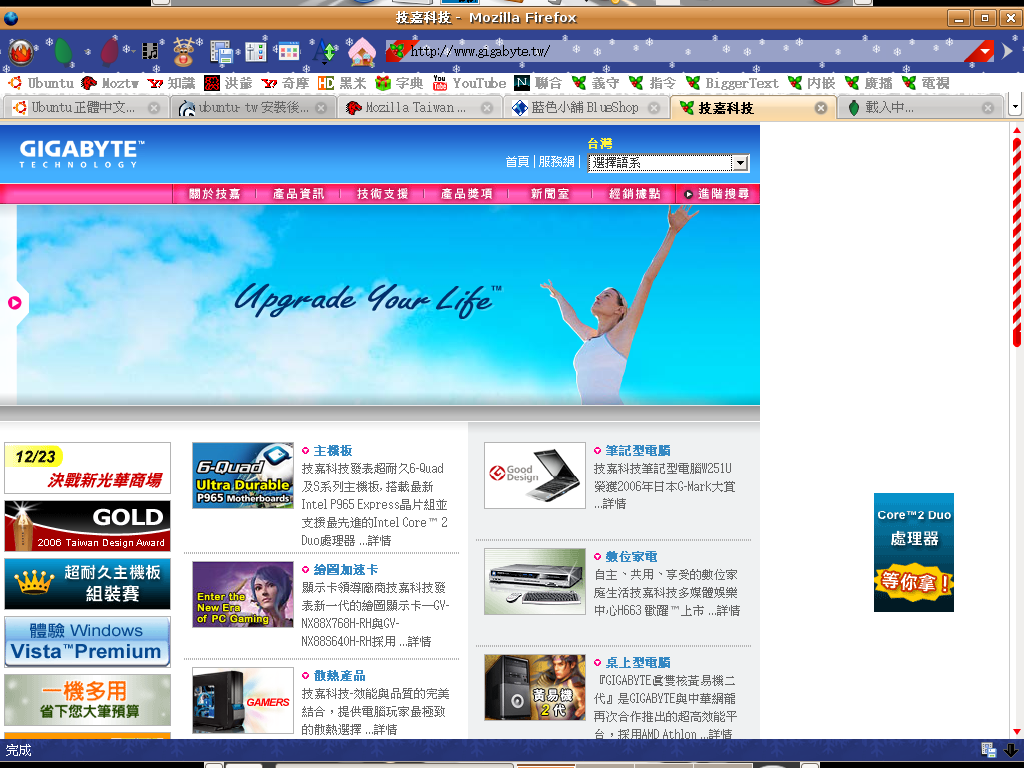Close the 技嘉科技 tab
Image resolution: width=1024 pixels, height=768 pixels.
tap(820, 108)
